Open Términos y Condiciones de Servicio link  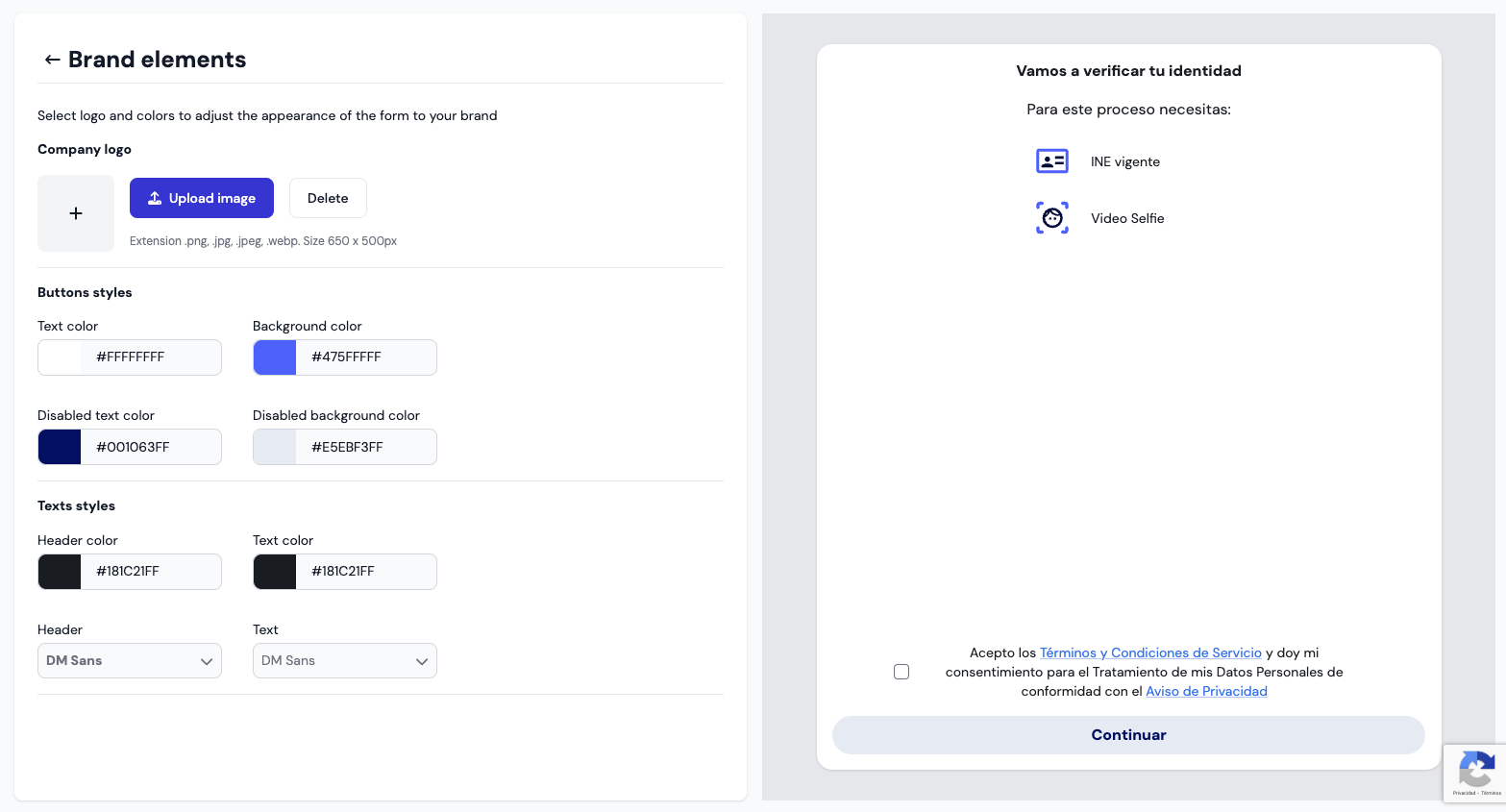(1150, 652)
